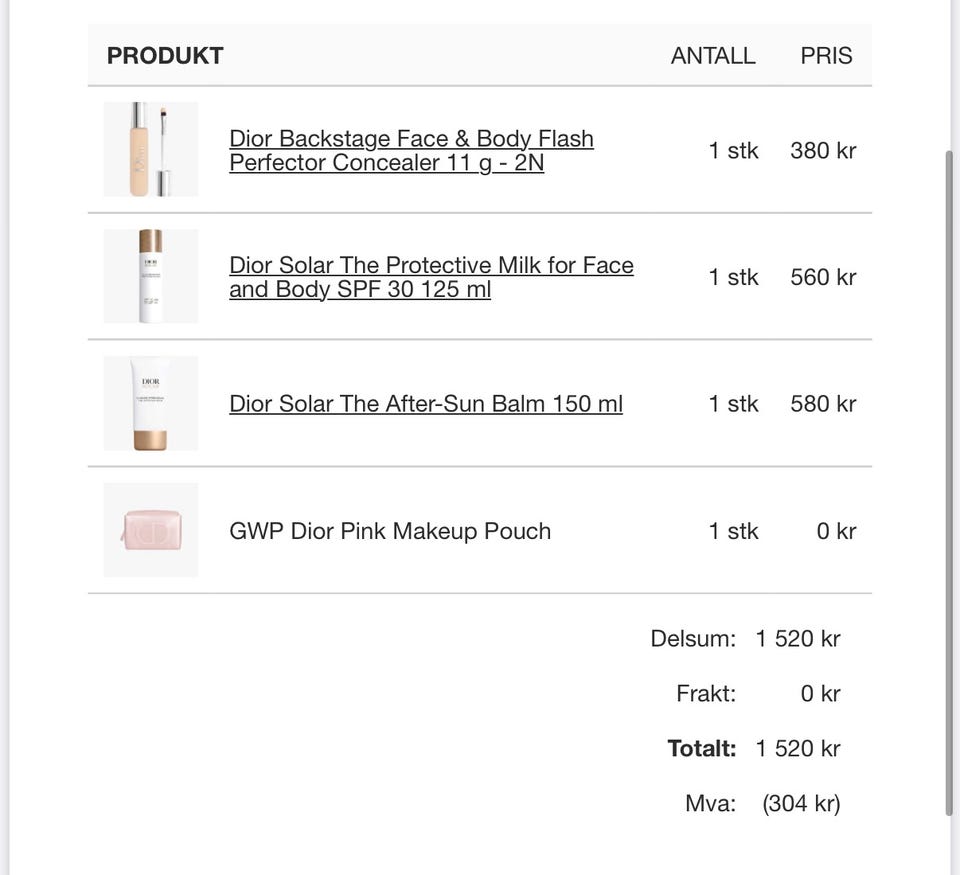
Task: Click the concealer product thumbnail
Action: point(151,149)
